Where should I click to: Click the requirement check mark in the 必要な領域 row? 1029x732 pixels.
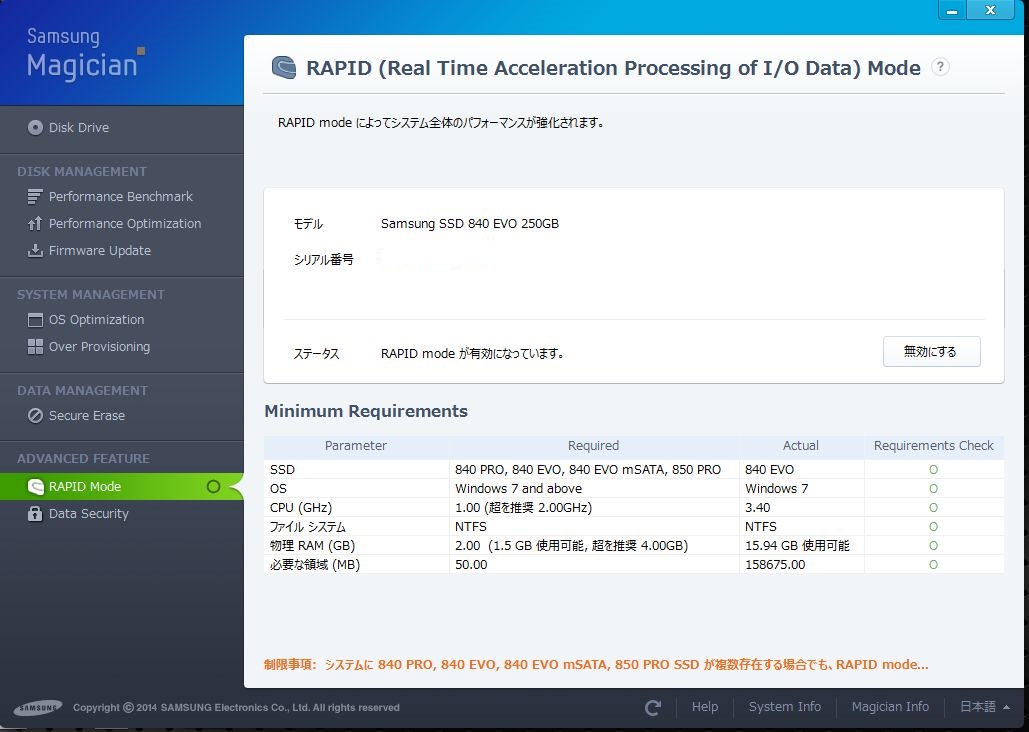click(x=933, y=565)
